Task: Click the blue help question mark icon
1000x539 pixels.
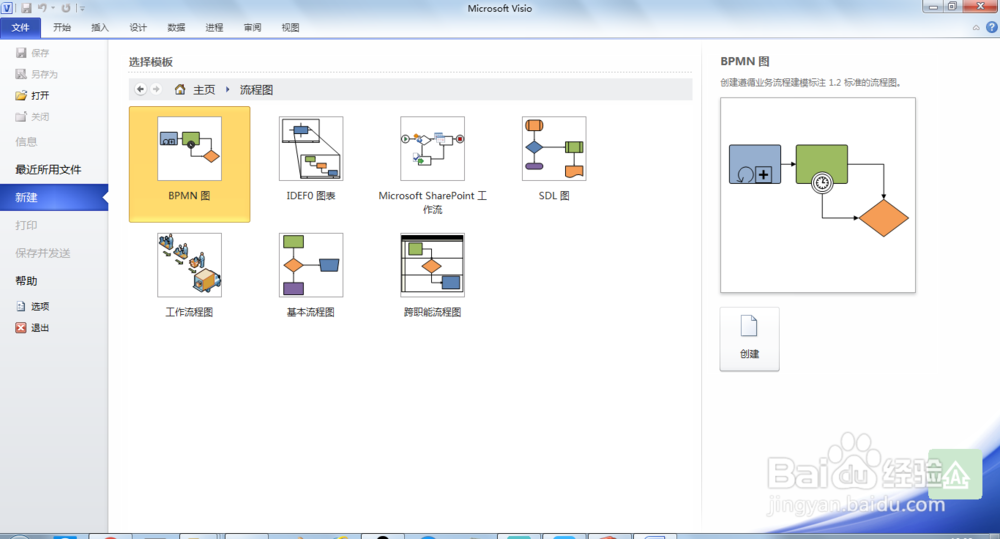Action: [x=991, y=27]
